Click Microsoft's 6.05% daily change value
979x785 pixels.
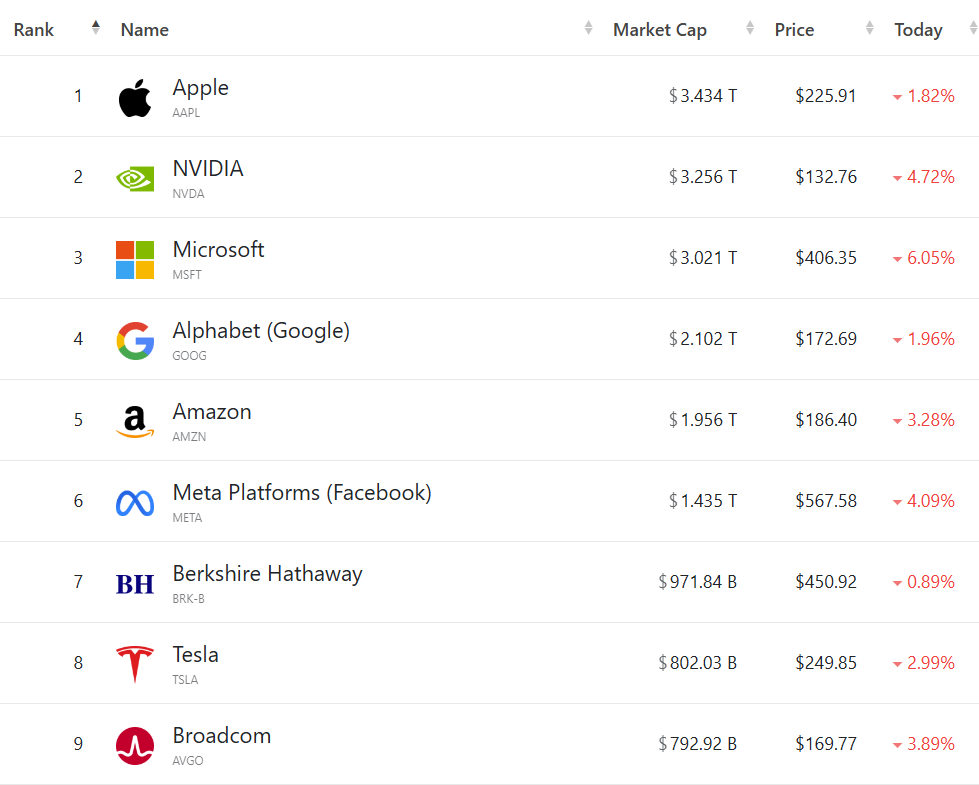click(930, 258)
